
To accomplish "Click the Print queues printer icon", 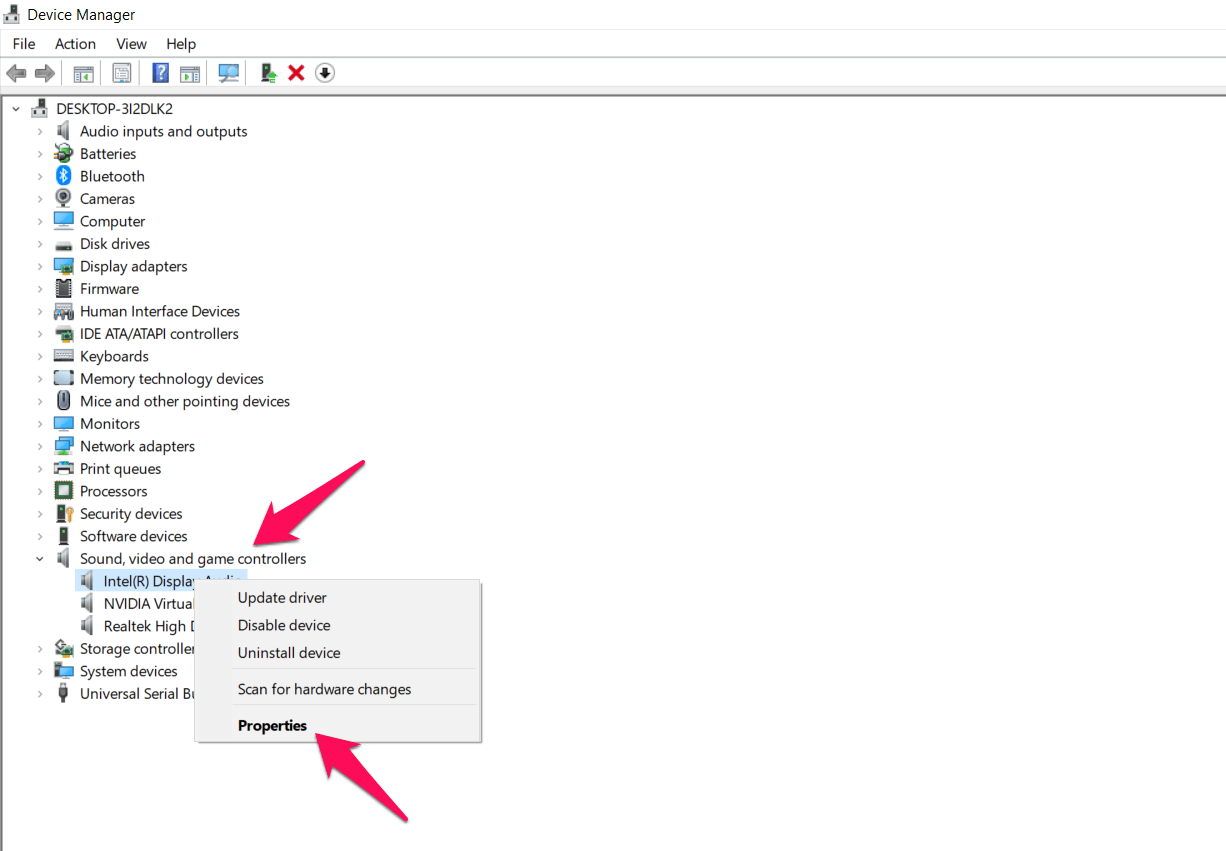I will pos(64,469).
